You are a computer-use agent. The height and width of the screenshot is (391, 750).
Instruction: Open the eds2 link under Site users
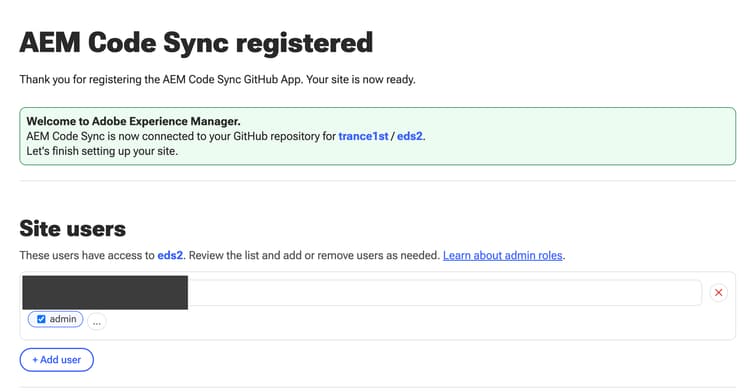point(170,256)
